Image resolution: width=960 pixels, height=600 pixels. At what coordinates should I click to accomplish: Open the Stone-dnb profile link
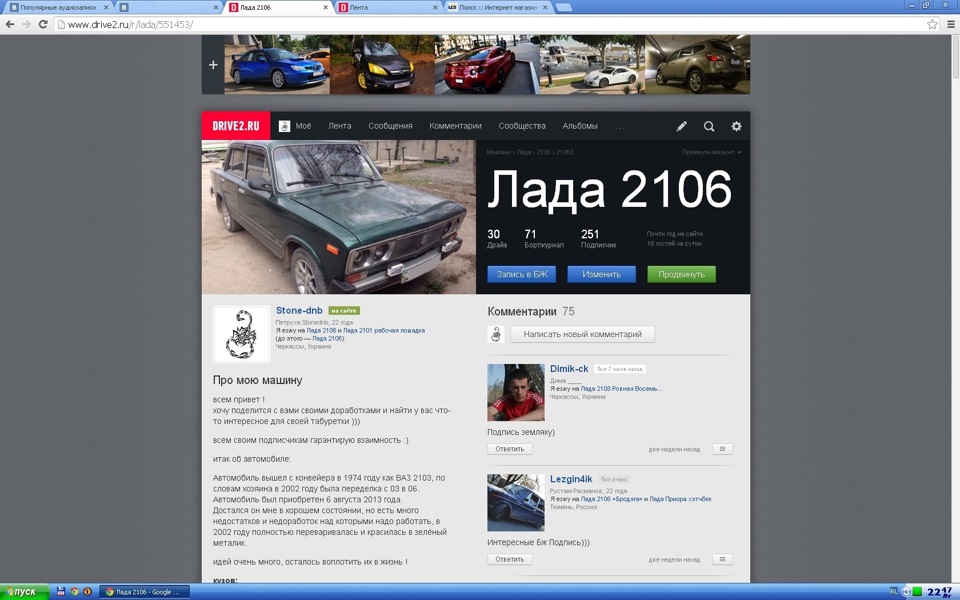tap(299, 310)
